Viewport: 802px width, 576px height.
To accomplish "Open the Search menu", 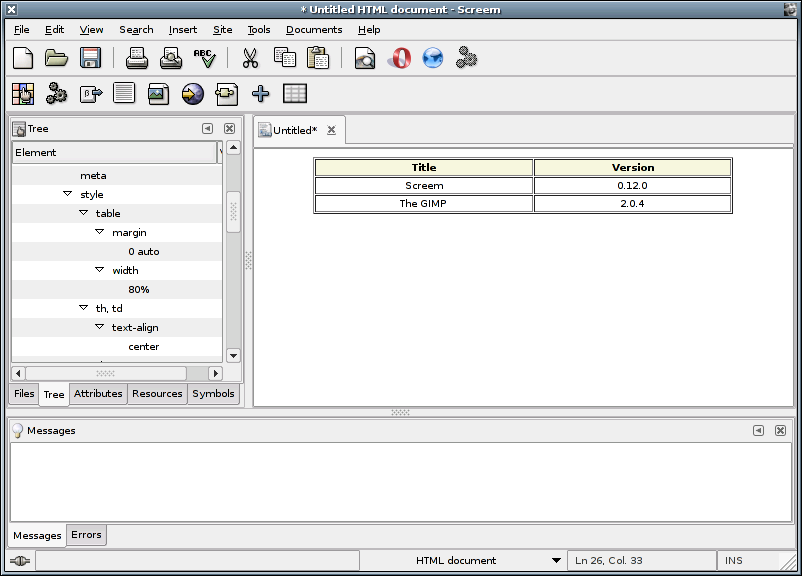I will [136, 30].
